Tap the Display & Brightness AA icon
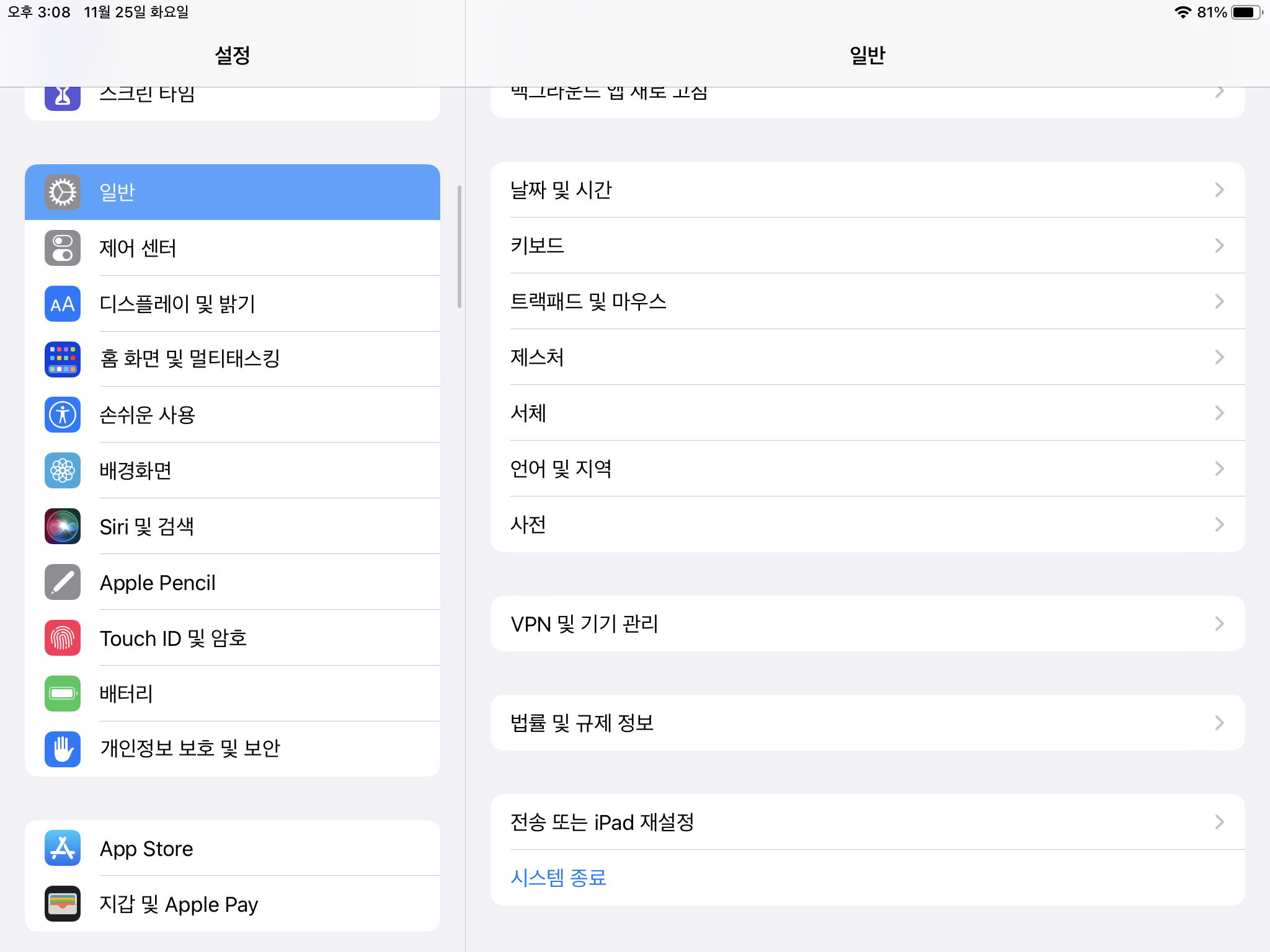 (x=63, y=304)
